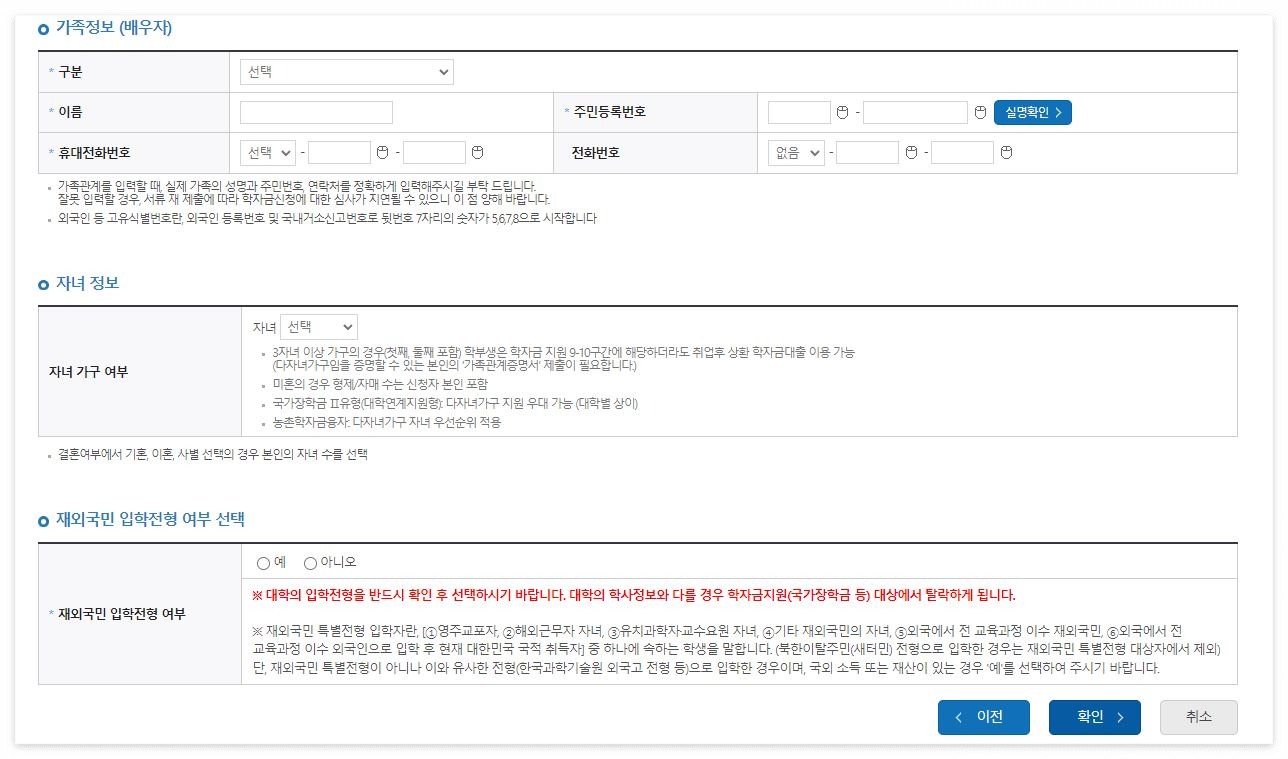Click the 취소 cancel button
The height and width of the screenshot is (759, 1288).
click(x=1198, y=717)
